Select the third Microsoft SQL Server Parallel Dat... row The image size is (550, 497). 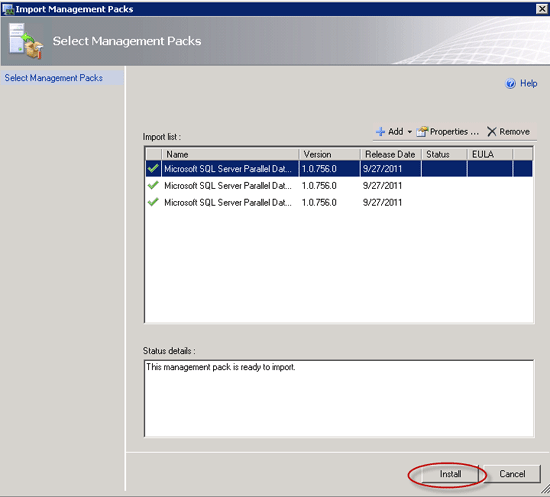point(339,202)
